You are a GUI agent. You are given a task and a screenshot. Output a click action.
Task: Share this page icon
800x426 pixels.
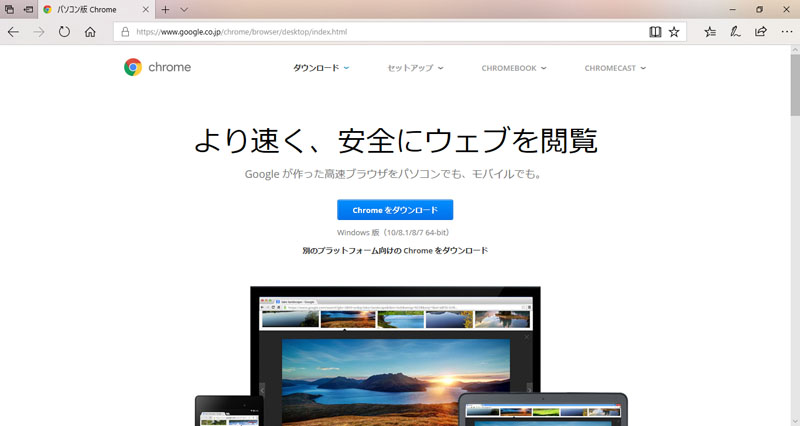coord(761,32)
